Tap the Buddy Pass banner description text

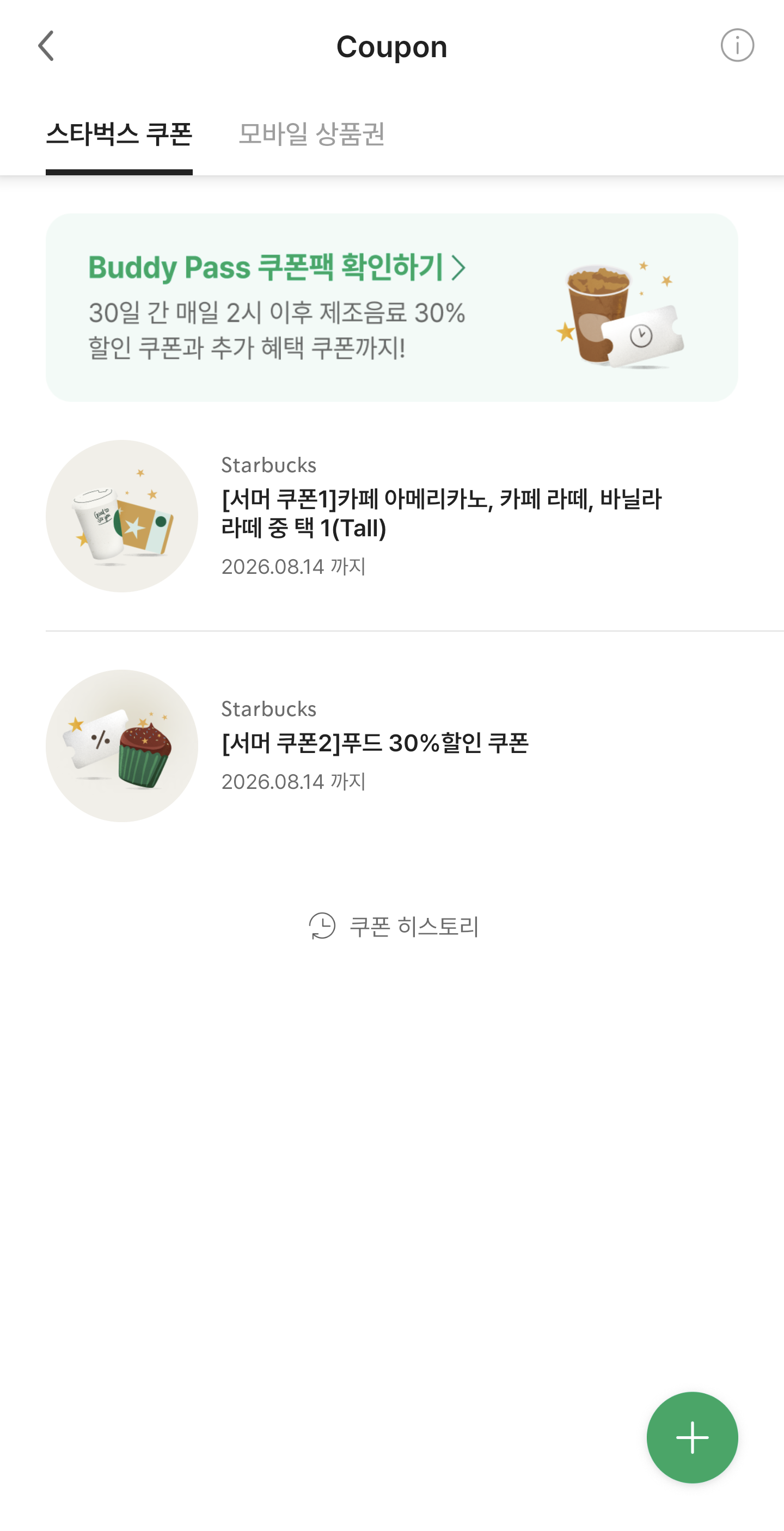click(277, 330)
